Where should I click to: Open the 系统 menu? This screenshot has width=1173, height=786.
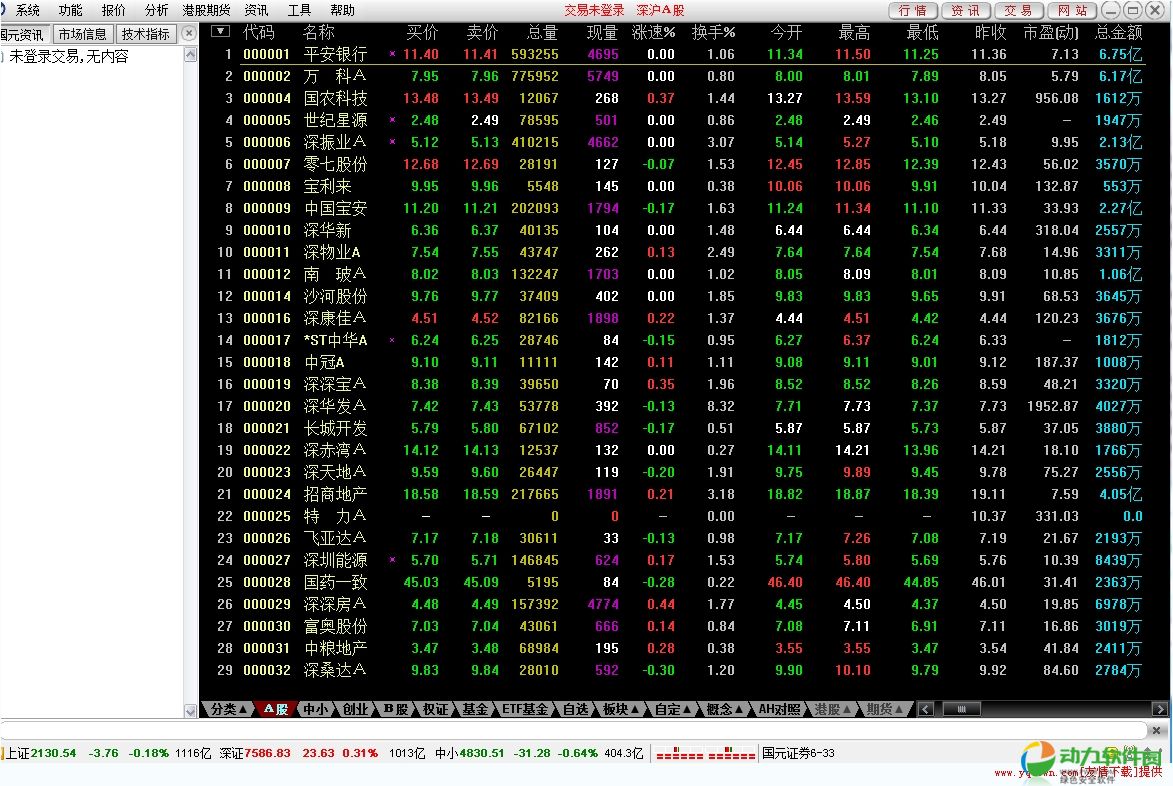(x=27, y=10)
